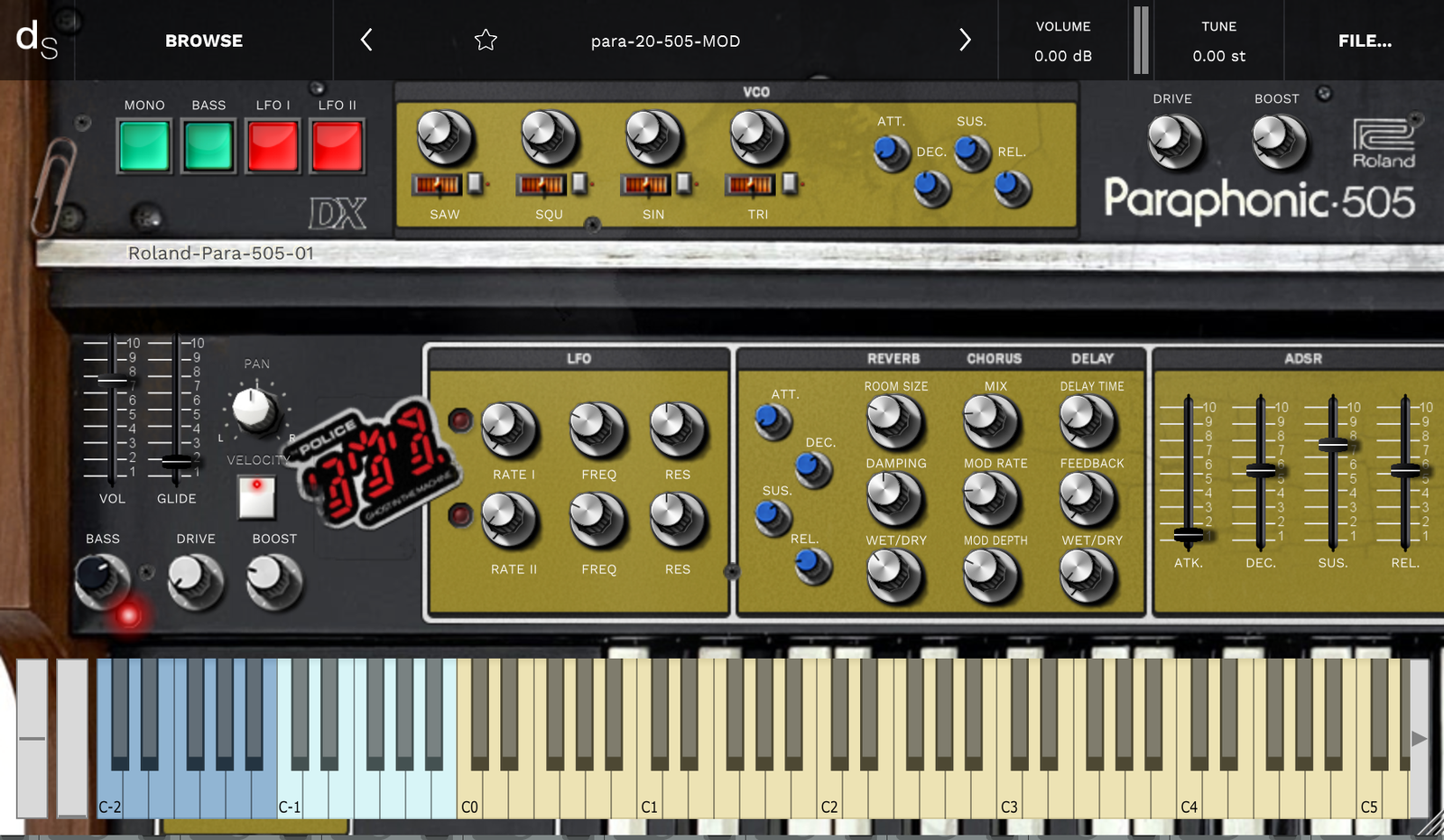
Task: Open the BROWSE preset panel
Action: point(204,41)
